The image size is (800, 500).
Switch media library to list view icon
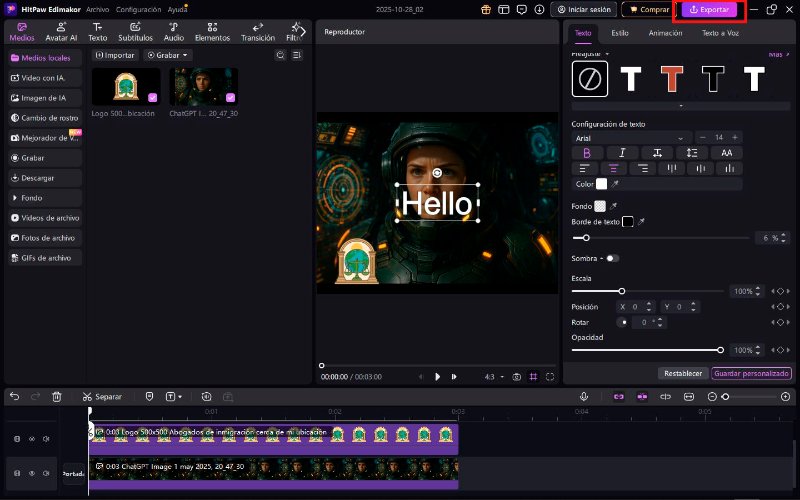tap(297, 55)
